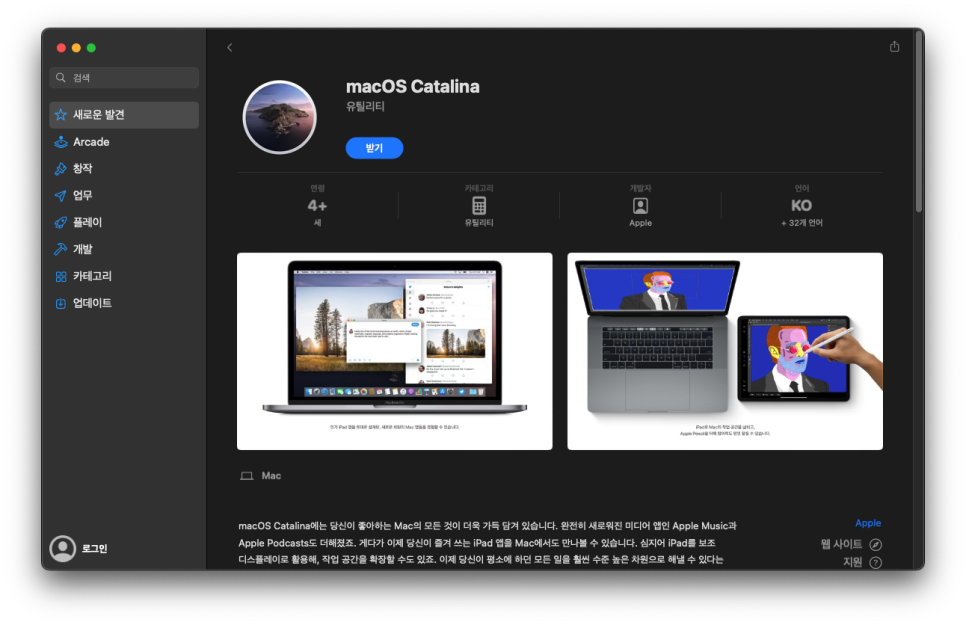This screenshot has width=966, height=625.
Task: Click the download icon for 업데이트
Action: coord(60,303)
